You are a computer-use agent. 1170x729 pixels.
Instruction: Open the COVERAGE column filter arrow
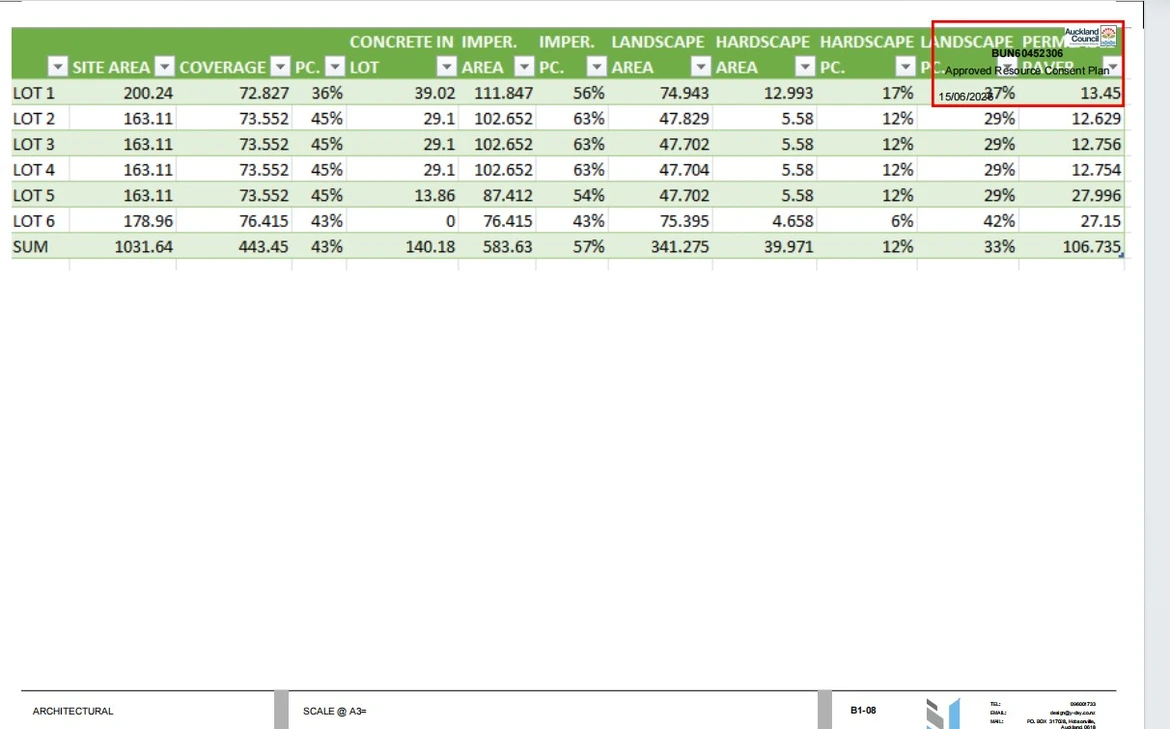281,67
